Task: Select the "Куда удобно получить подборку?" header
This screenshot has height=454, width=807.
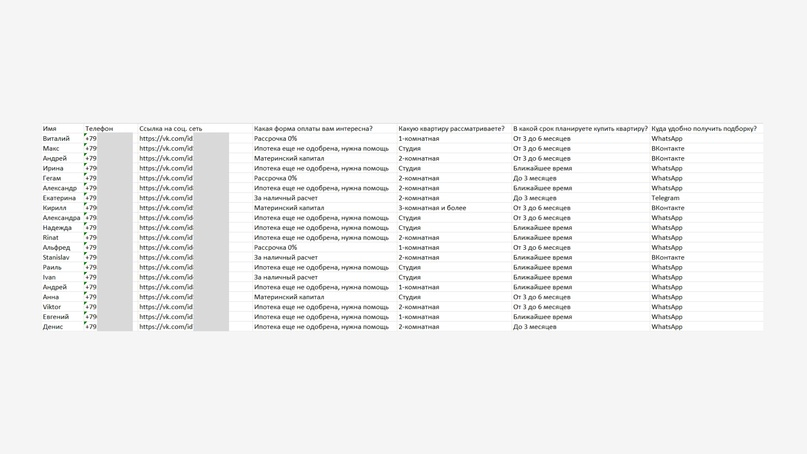Action: [704, 129]
